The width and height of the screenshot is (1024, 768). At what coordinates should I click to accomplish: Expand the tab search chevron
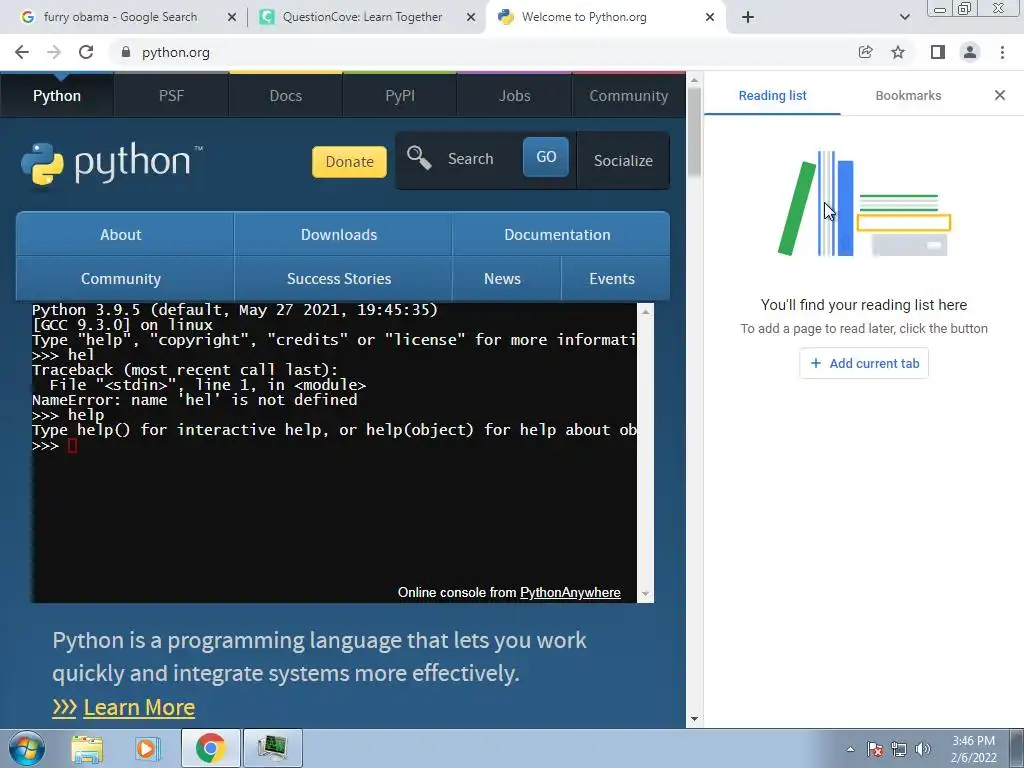coord(904,17)
